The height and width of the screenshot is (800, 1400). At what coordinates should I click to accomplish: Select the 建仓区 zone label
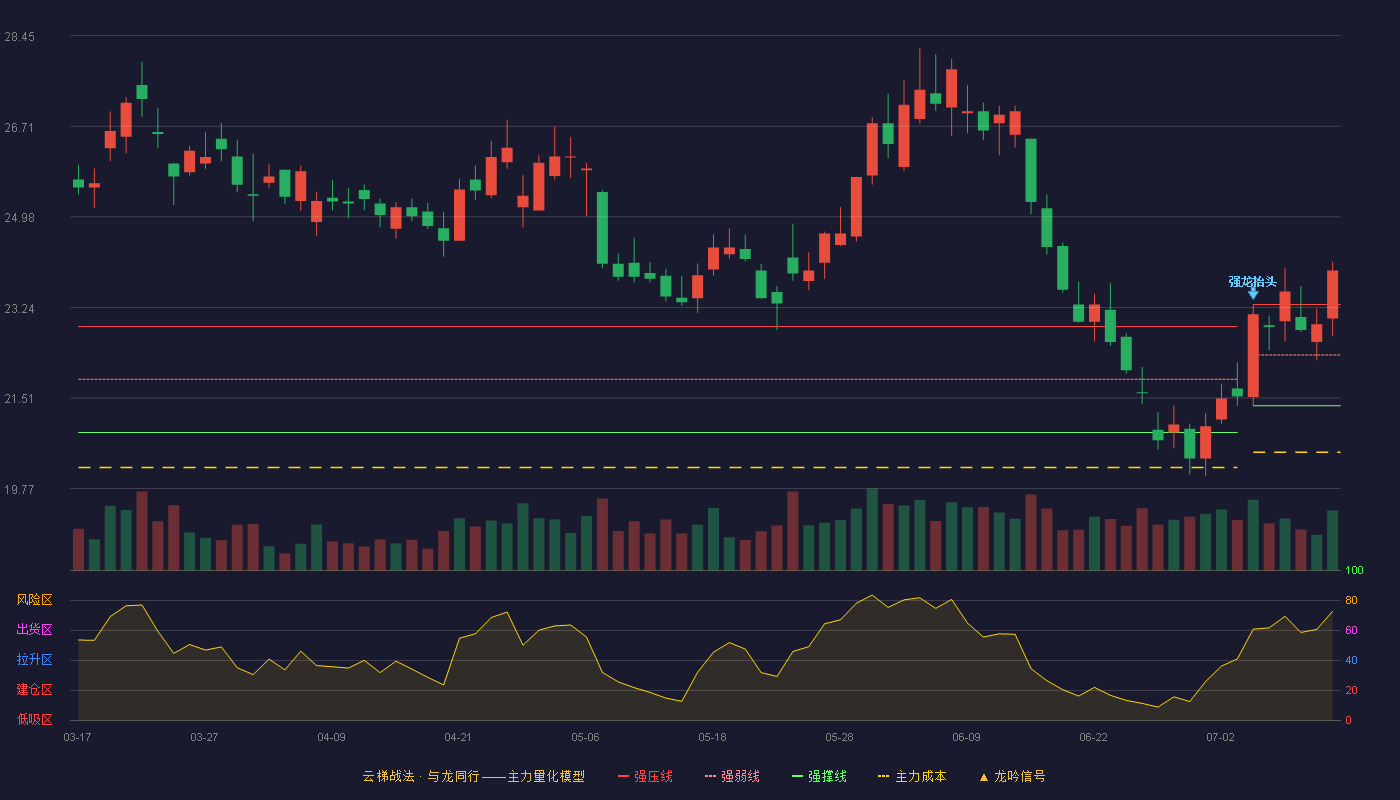pos(34,690)
